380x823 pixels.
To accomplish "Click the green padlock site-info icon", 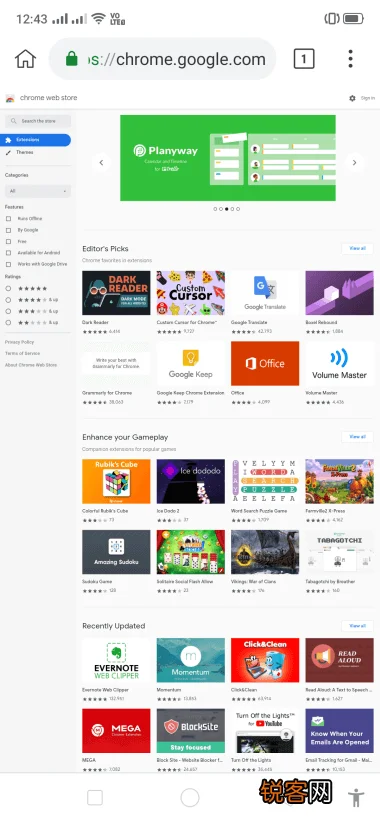I will coord(71,59).
